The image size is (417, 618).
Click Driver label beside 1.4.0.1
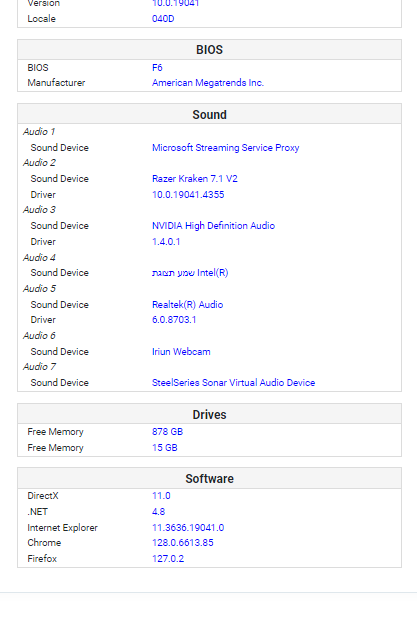click(43, 242)
